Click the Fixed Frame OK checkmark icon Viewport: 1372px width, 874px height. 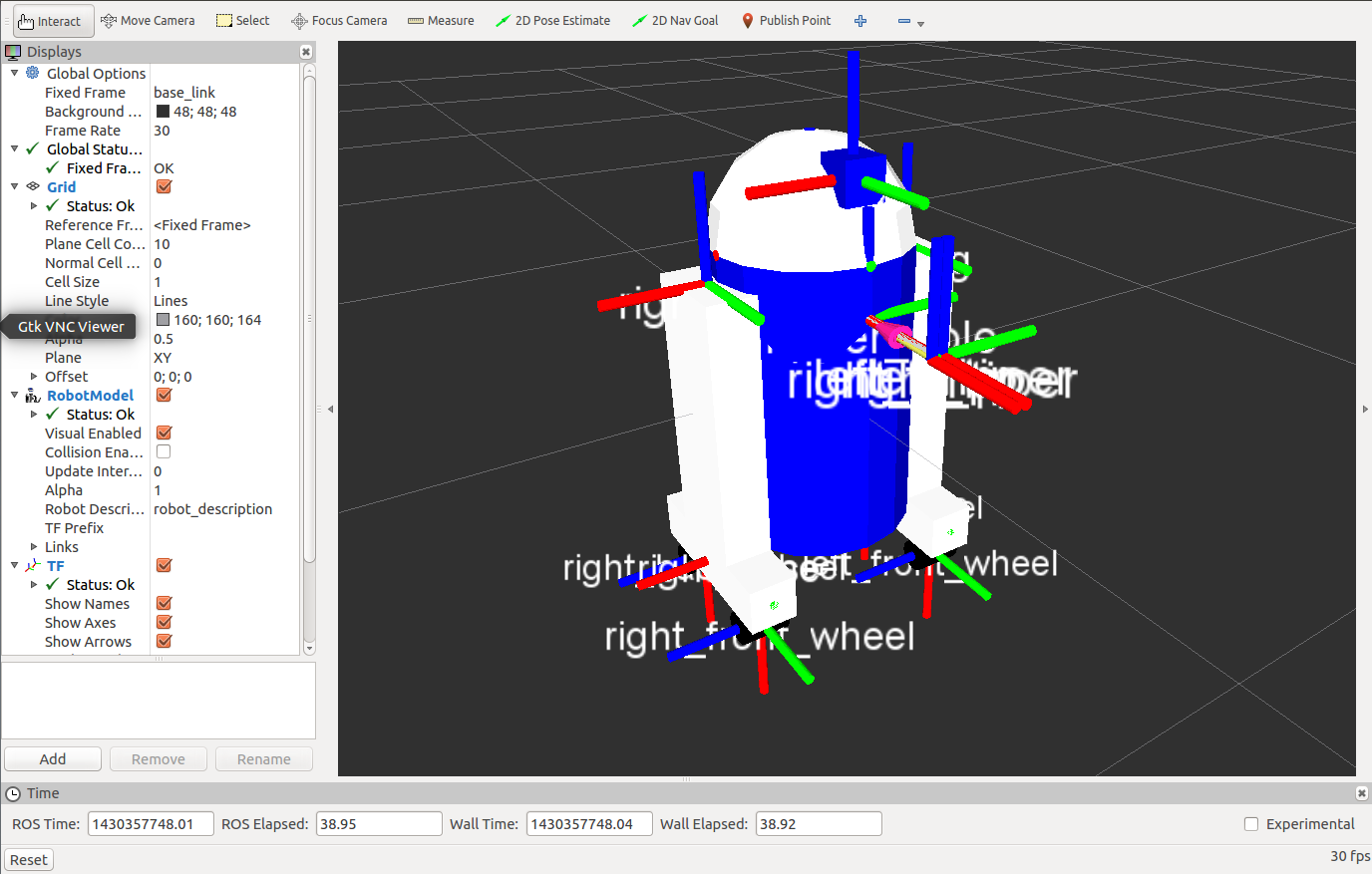(x=53, y=167)
